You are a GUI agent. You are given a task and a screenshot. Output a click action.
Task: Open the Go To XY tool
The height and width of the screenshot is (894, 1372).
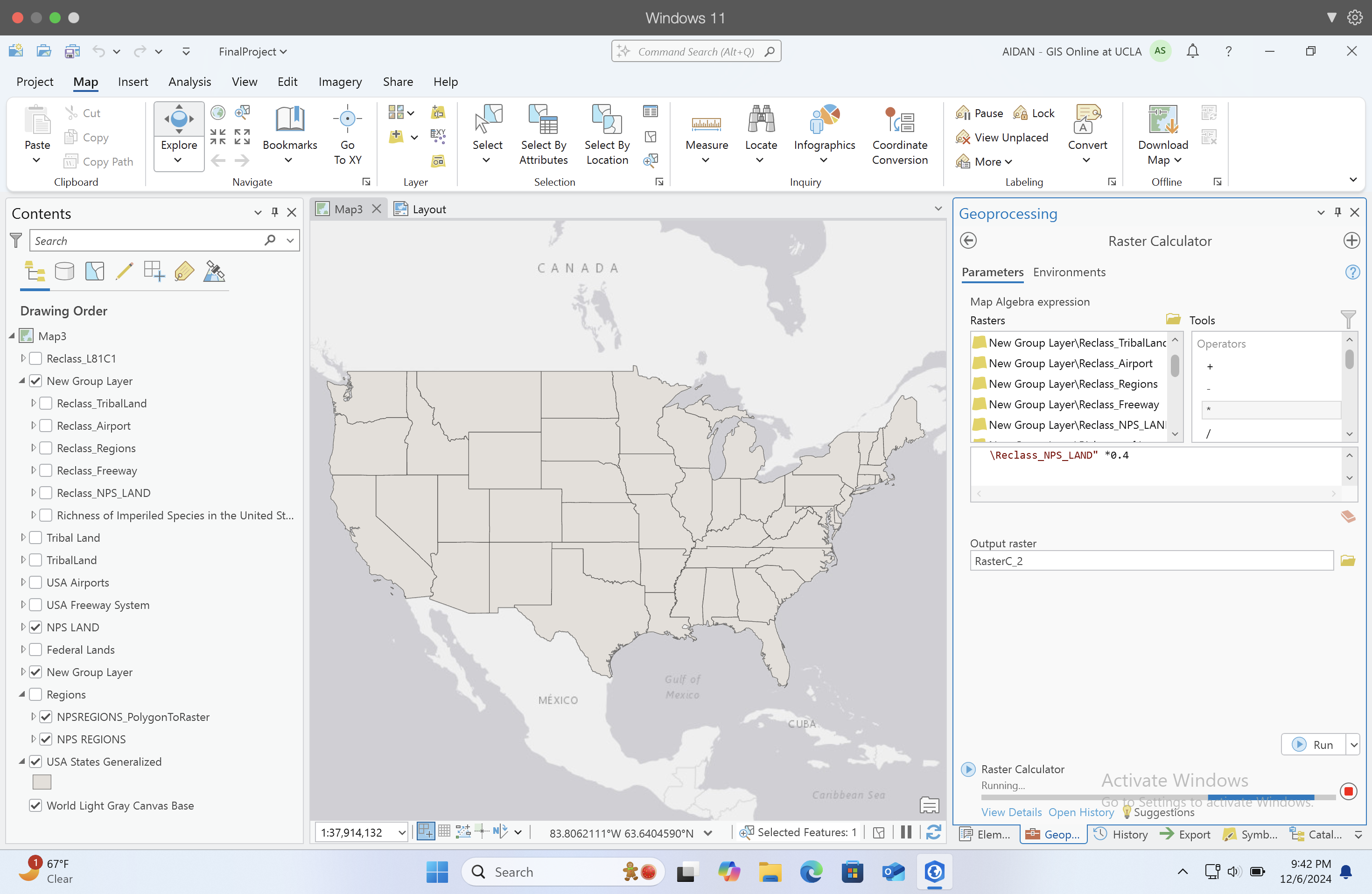348,135
